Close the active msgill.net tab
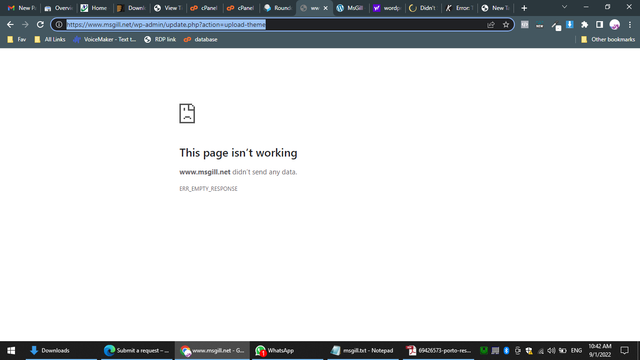This screenshot has height=360, width=640. 325,8
